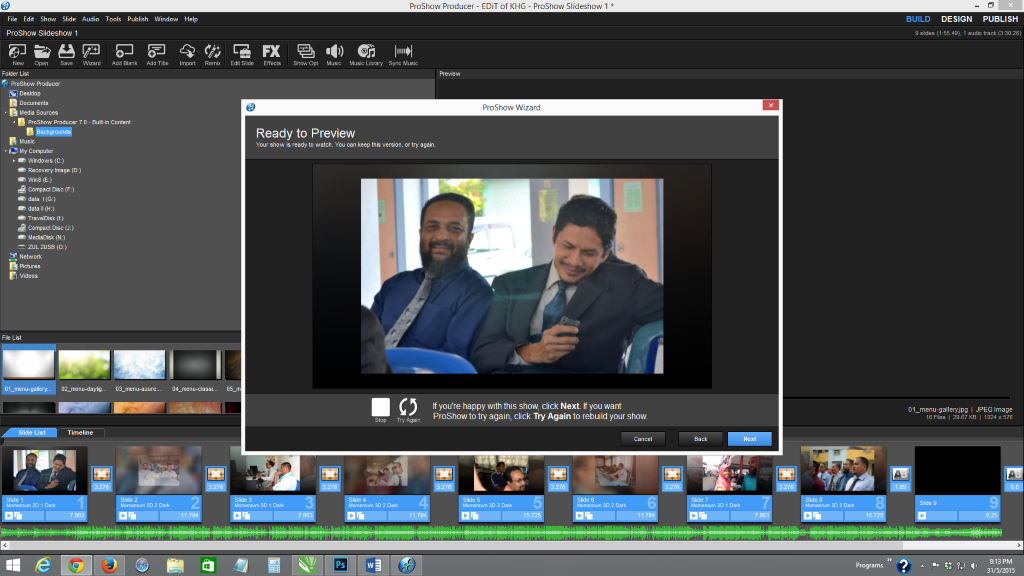Click the play icon on Slide 2

coord(123,516)
